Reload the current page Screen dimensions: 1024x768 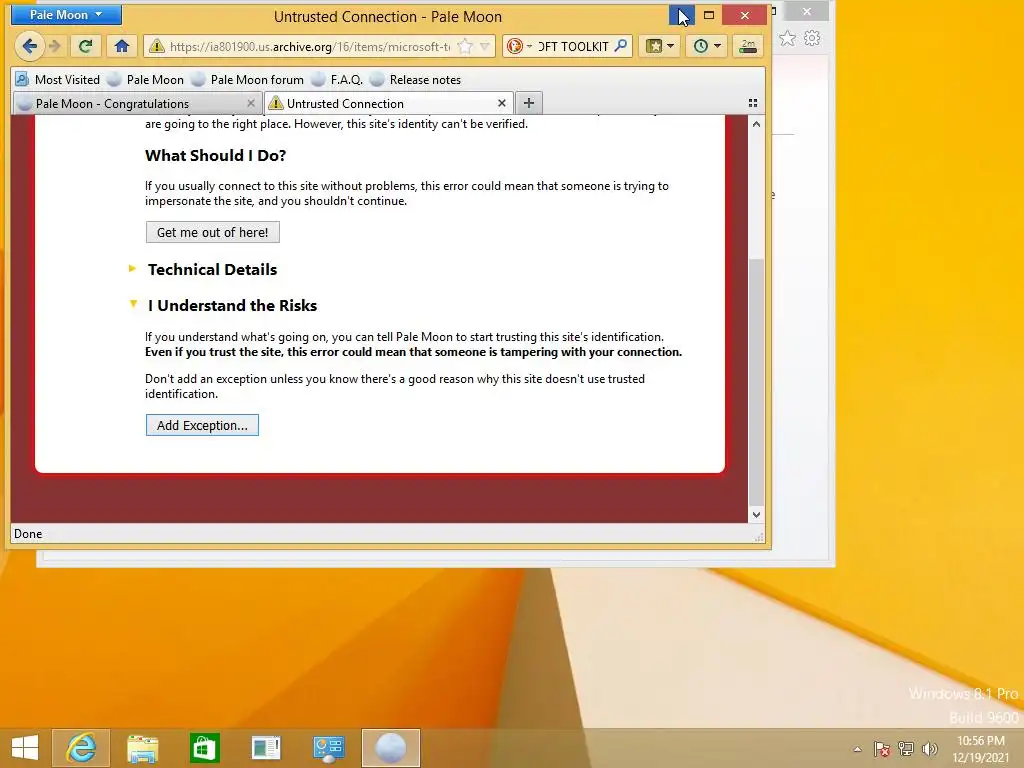pos(85,46)
